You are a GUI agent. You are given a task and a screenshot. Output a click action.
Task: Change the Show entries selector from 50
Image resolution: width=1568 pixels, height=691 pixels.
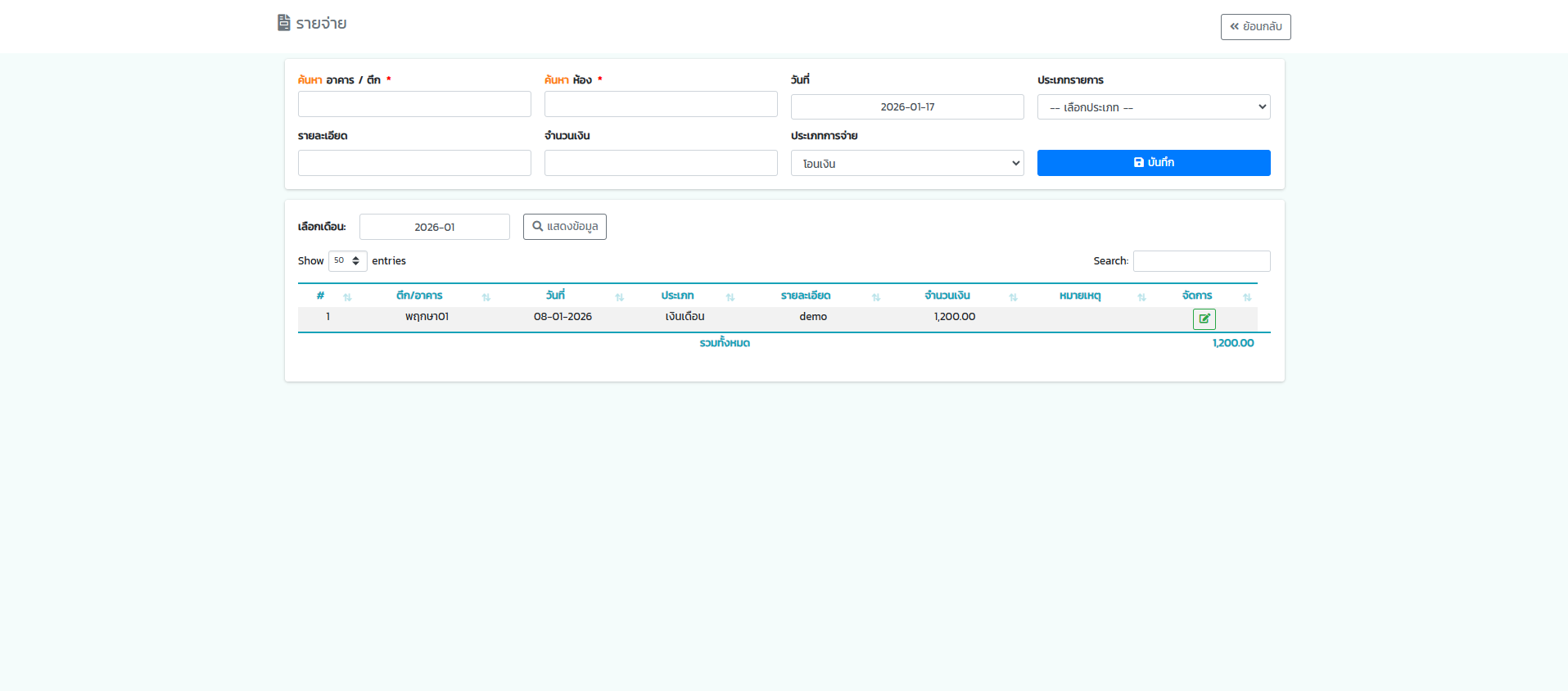click(x=348, y=261)
